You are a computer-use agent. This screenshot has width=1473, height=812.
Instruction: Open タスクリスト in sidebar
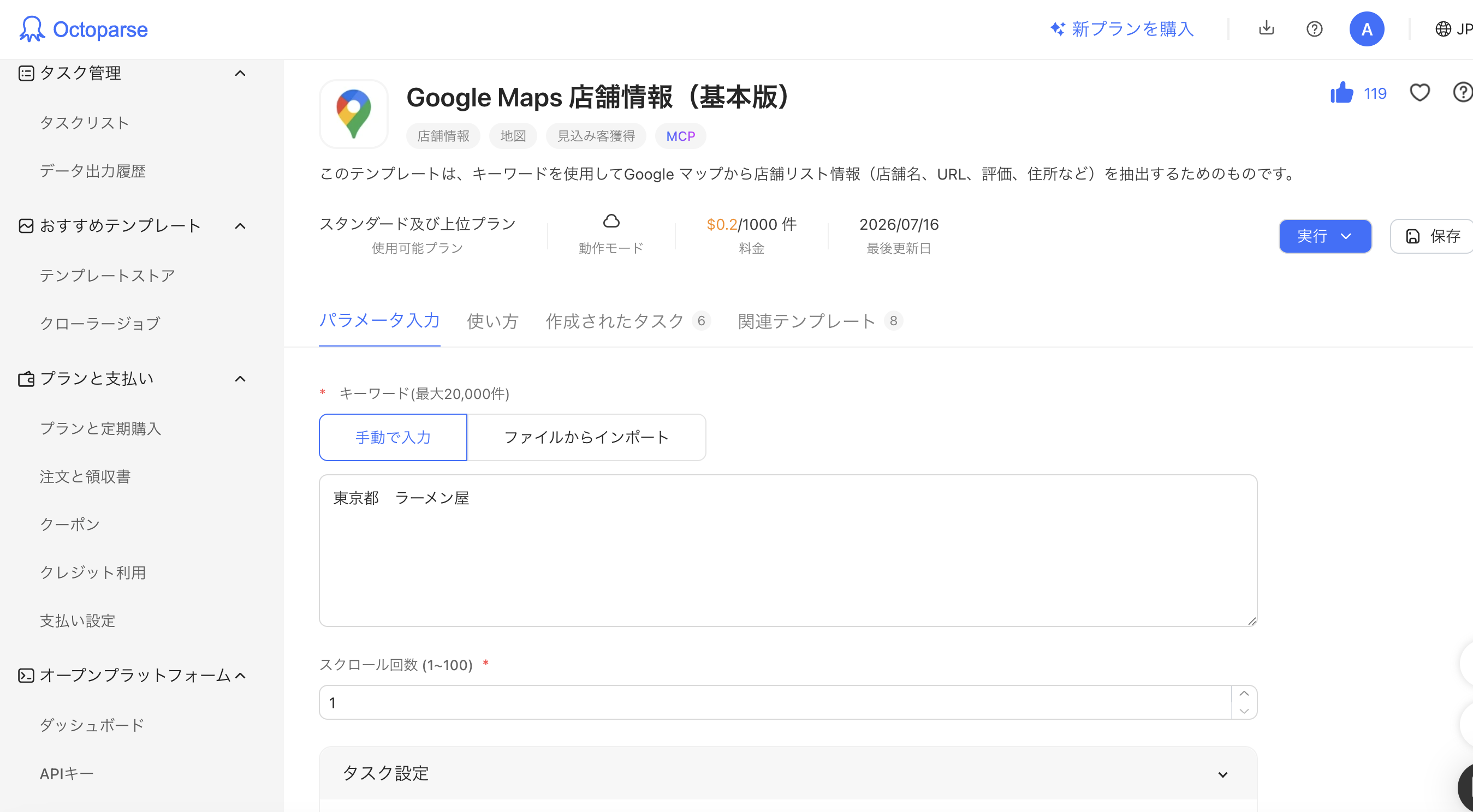(x=85, y=122)
